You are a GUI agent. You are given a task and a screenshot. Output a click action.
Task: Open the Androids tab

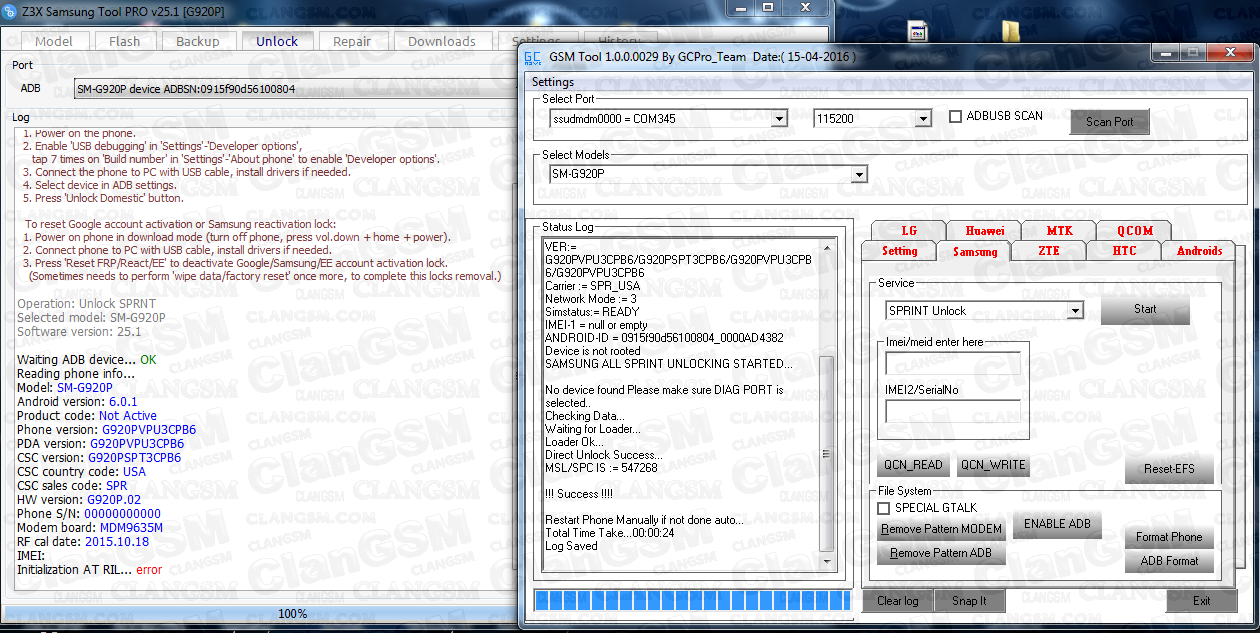[1199, 251]
